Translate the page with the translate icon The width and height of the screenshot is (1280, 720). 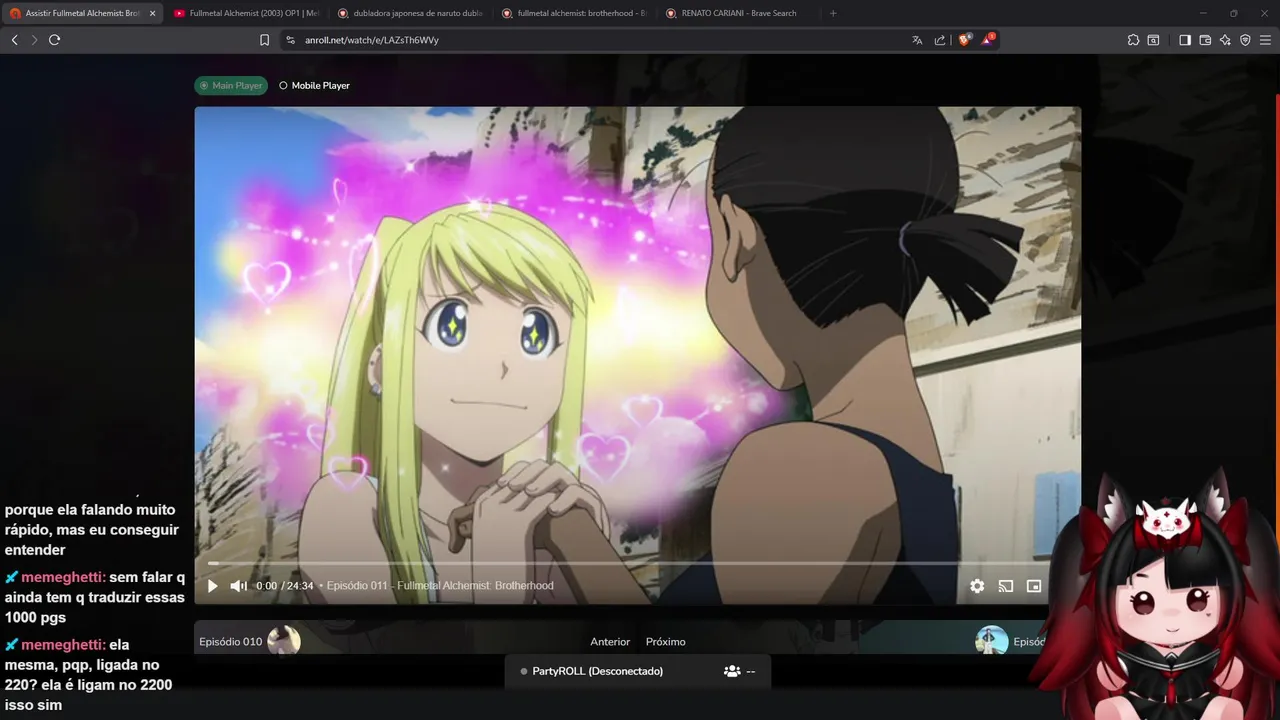coord(917,40)
